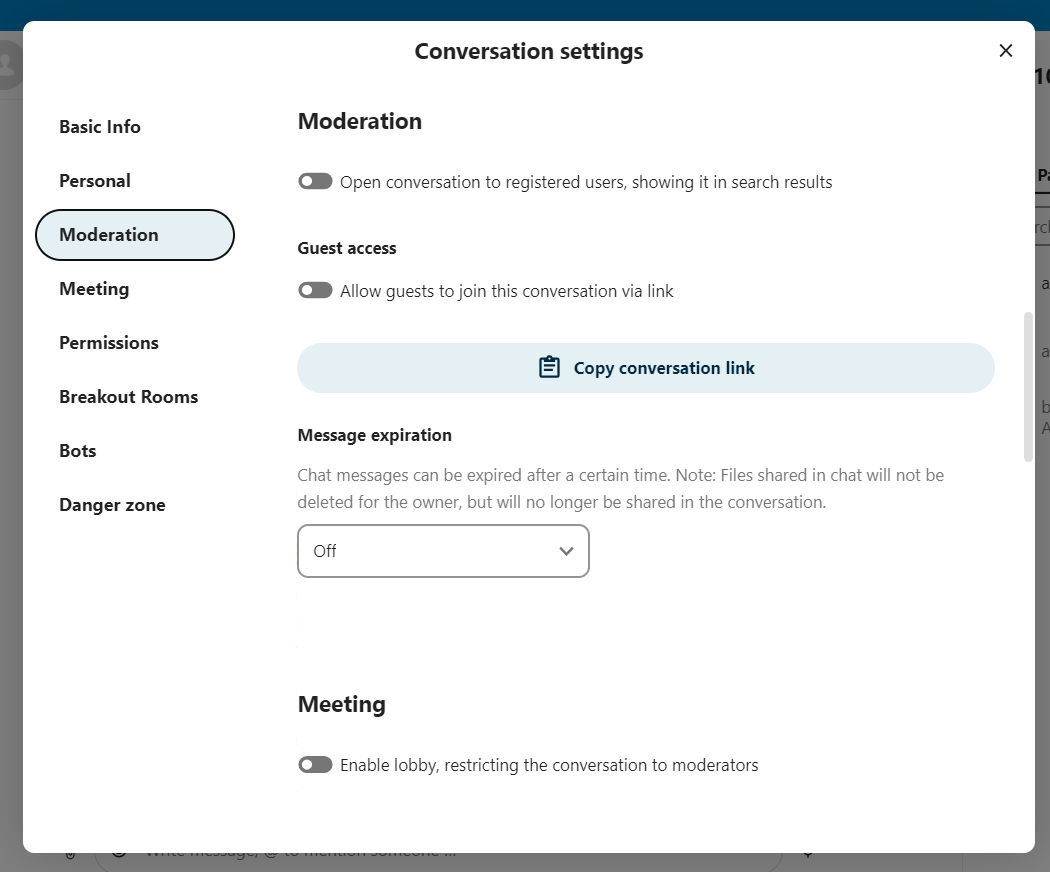The image size is (1050, 872).
Task: Click the Meeting heading in the content pane
Action: click(341, 704)
